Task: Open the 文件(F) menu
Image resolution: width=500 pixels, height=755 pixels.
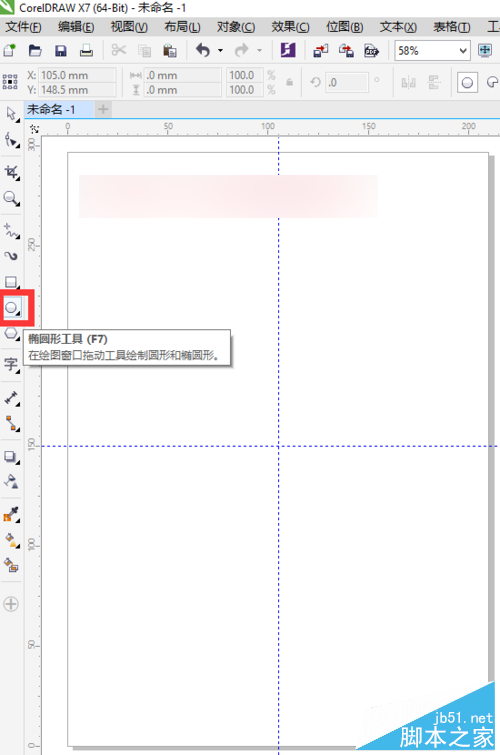Action: 23,27
